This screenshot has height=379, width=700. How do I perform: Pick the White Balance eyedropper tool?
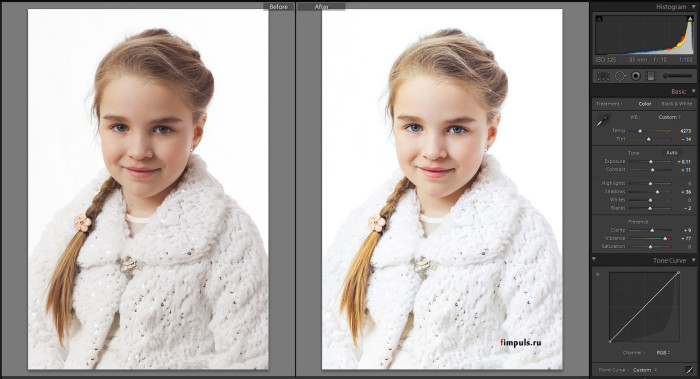(604, 120)
